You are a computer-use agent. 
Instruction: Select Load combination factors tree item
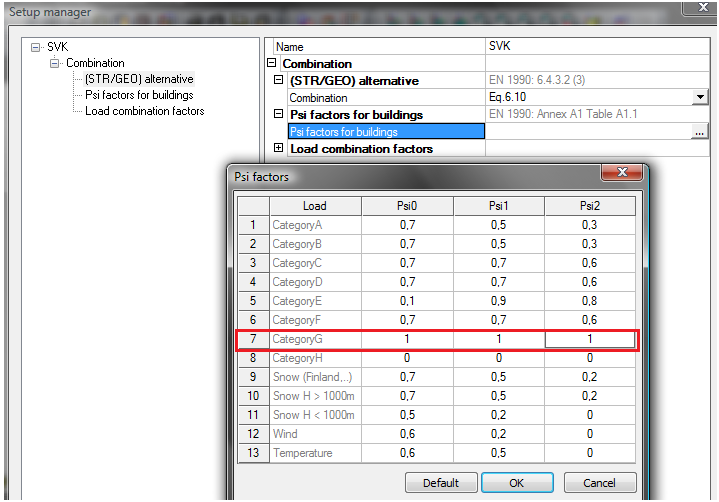(x=144, y=111)
